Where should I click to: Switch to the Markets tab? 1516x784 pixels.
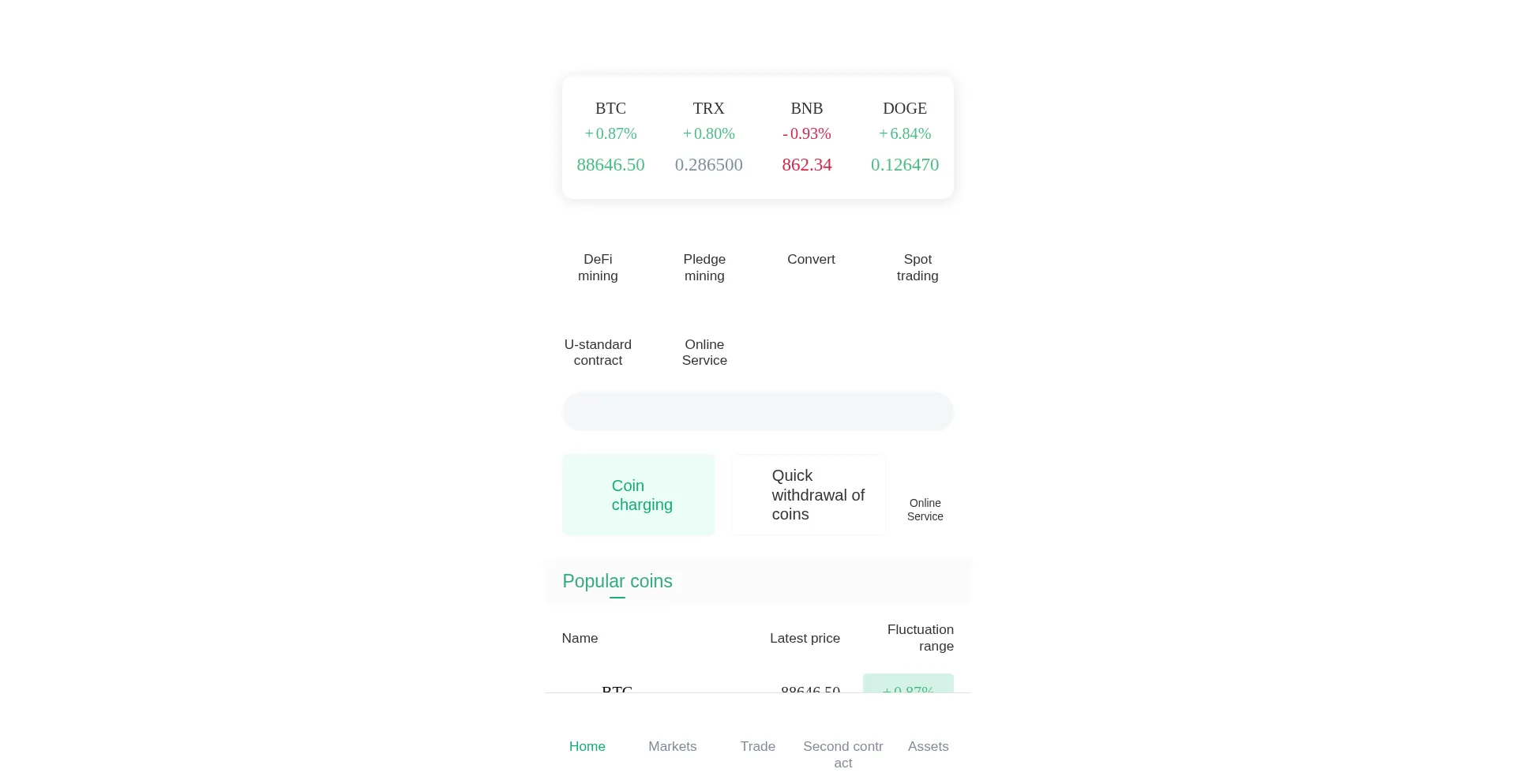[x=672, y=746]
